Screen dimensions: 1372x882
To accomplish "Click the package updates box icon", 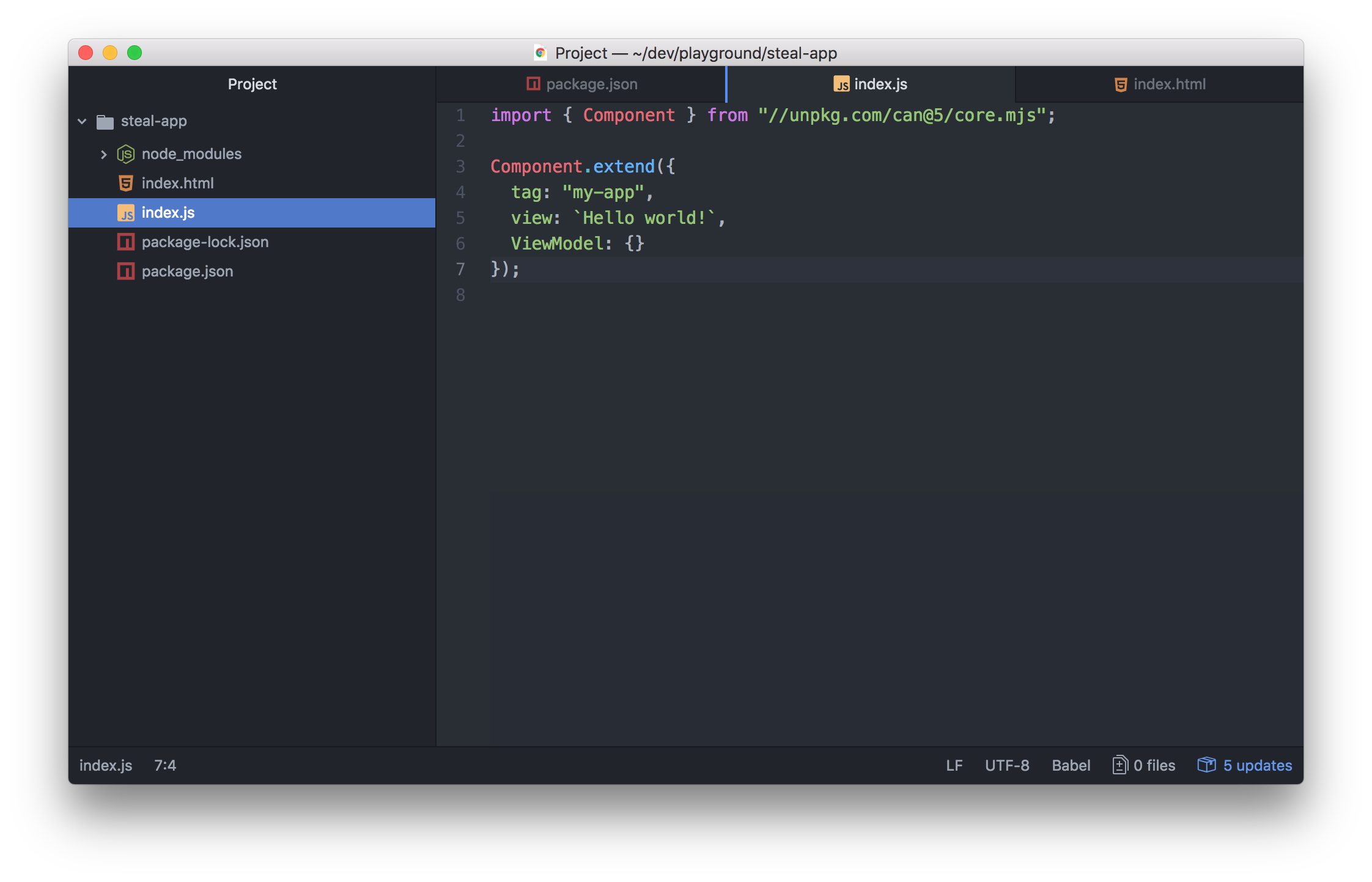I will coord(1206,765).
